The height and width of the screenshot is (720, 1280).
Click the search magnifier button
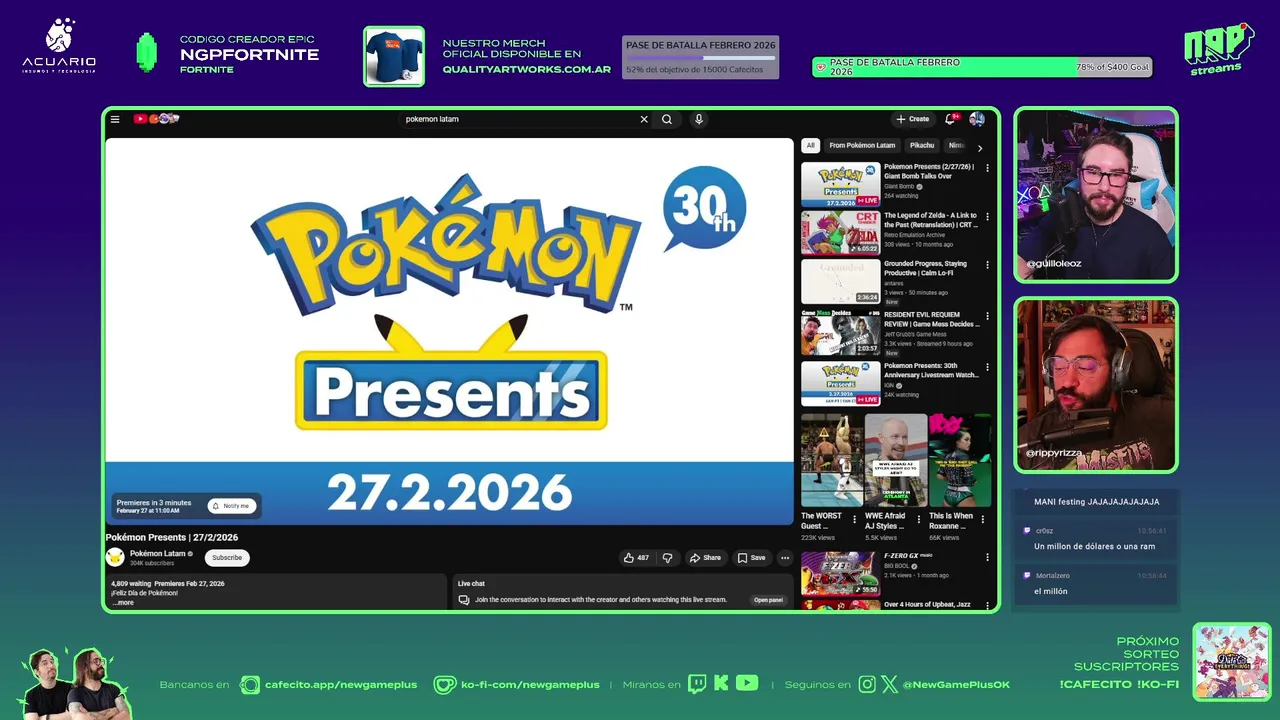pyautogui.click(x=667, y=119)
